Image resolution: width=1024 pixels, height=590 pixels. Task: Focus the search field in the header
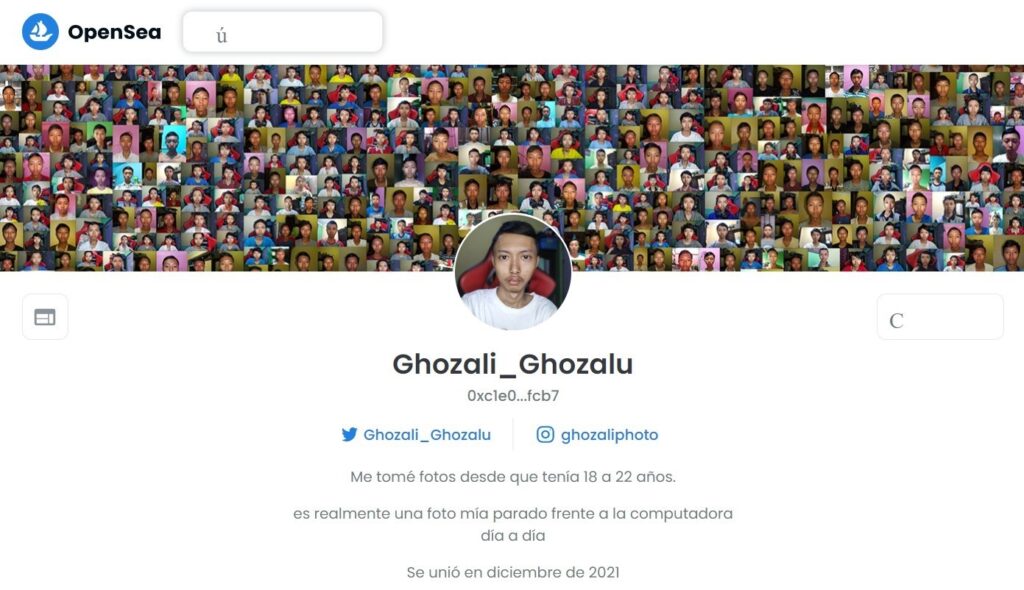[x=282, y=31]
